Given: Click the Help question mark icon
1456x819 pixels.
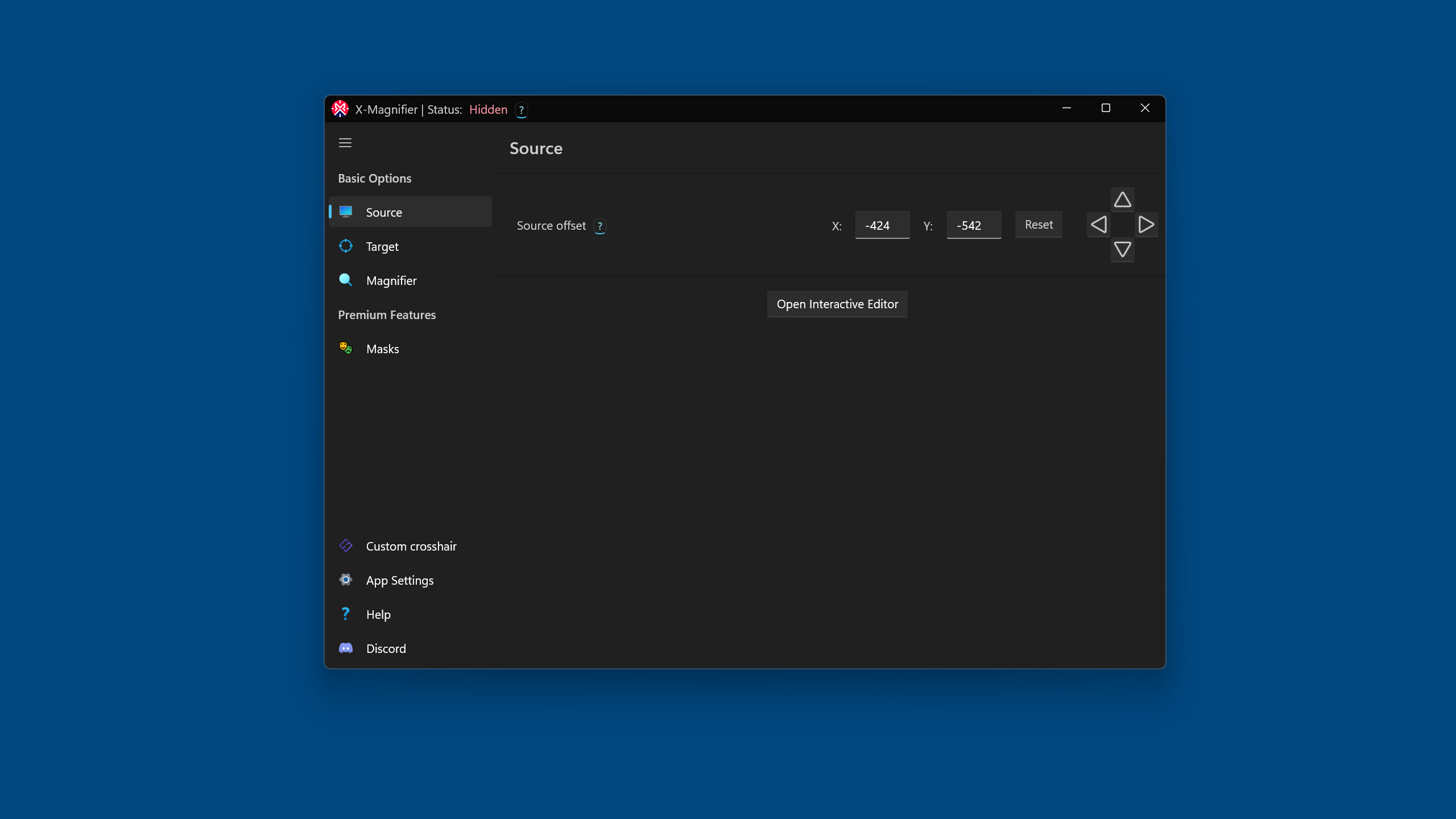Looking at the screenshot, I should coord(346,614).
